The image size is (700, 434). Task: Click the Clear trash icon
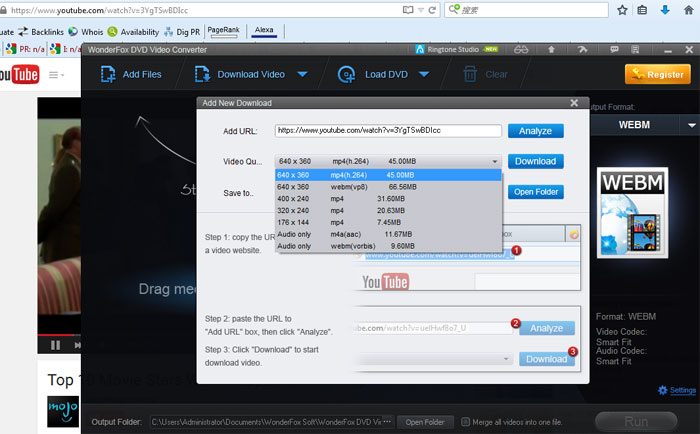(x=470, y=74)
